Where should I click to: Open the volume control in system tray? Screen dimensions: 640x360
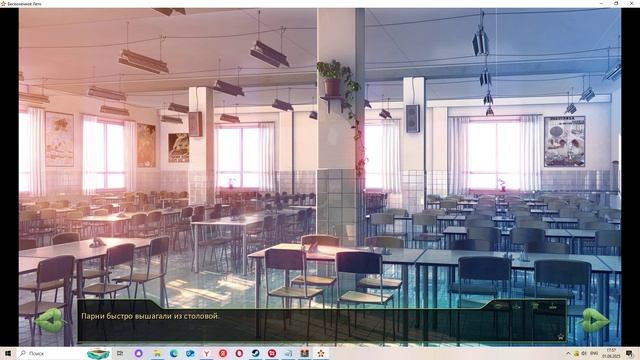[x=584, y=353]
